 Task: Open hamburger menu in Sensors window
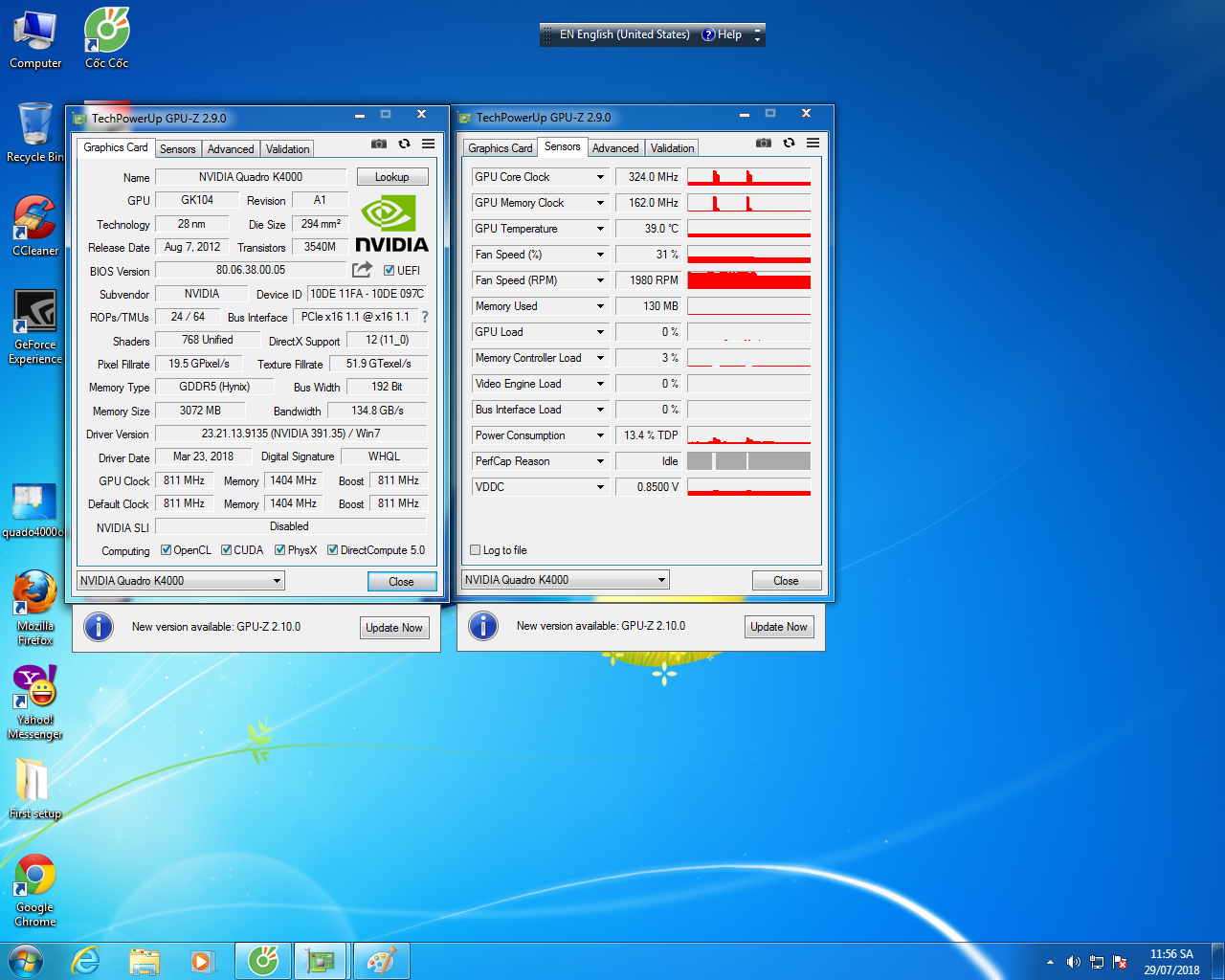(813, 143)
